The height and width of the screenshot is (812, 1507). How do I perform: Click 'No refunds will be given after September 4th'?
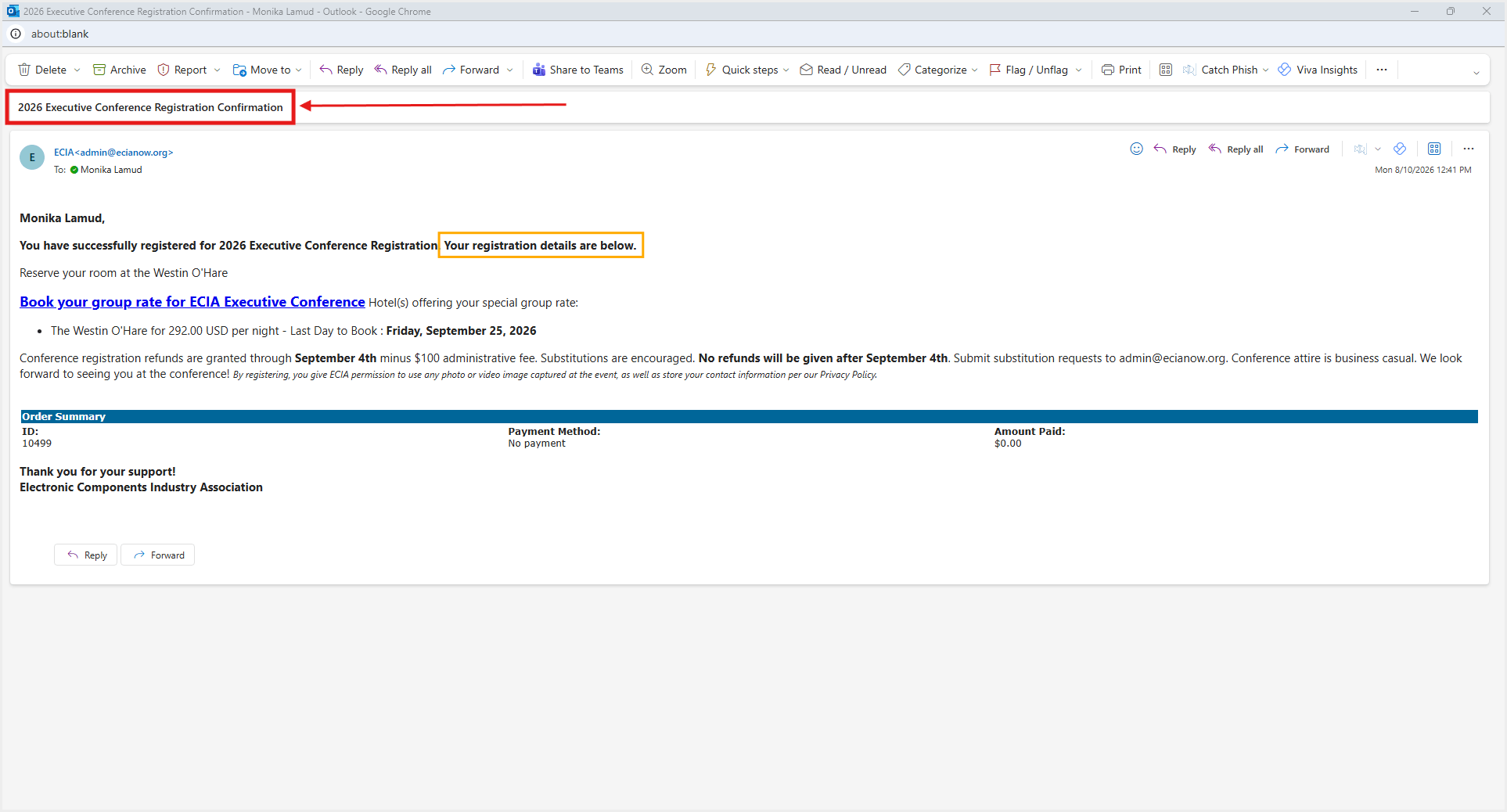tap(823, 358)
